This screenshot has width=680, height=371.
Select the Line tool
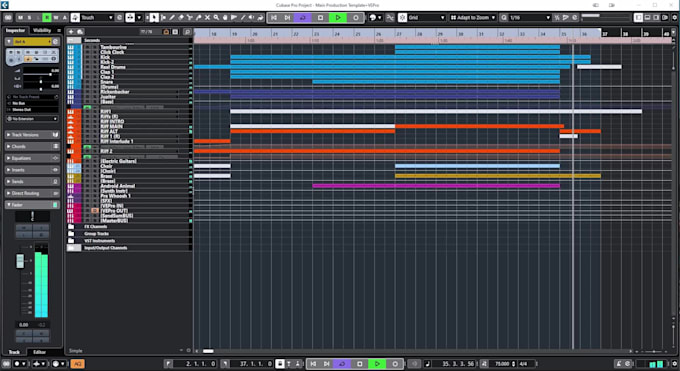pyautogui.click(x=243, y=17)
